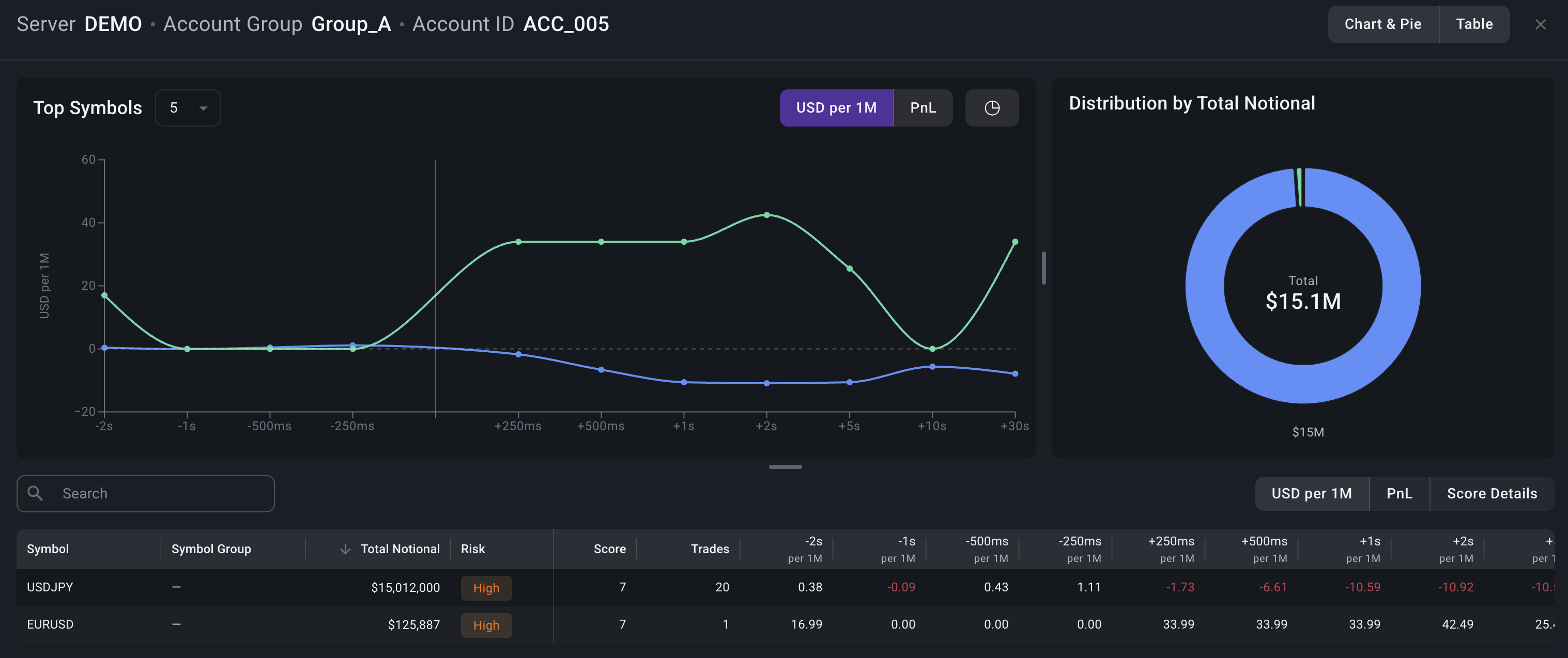This screenshot has width=1568, height=658.
Task: Click the pie chart toggle icon
Action: pyautogui.click(x=992, y=107)
